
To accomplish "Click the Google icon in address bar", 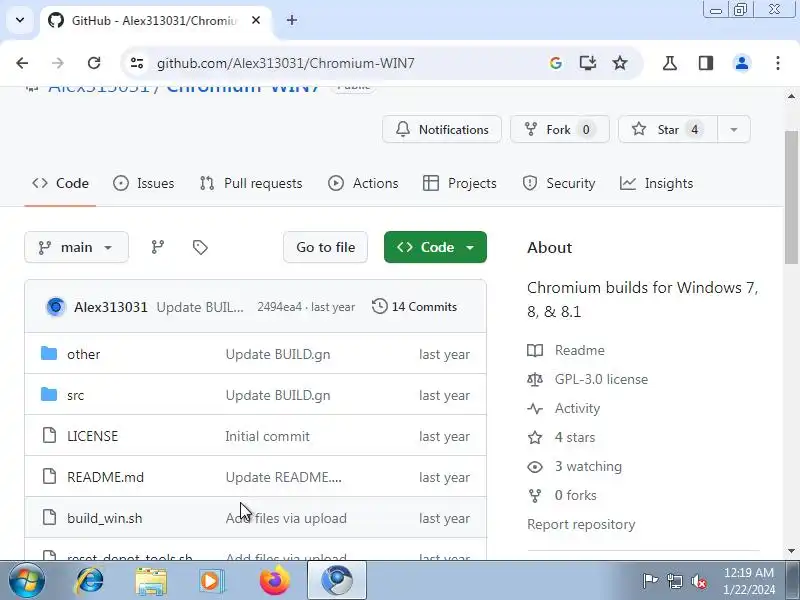I will pyautogui.click(x=556, y=63).
